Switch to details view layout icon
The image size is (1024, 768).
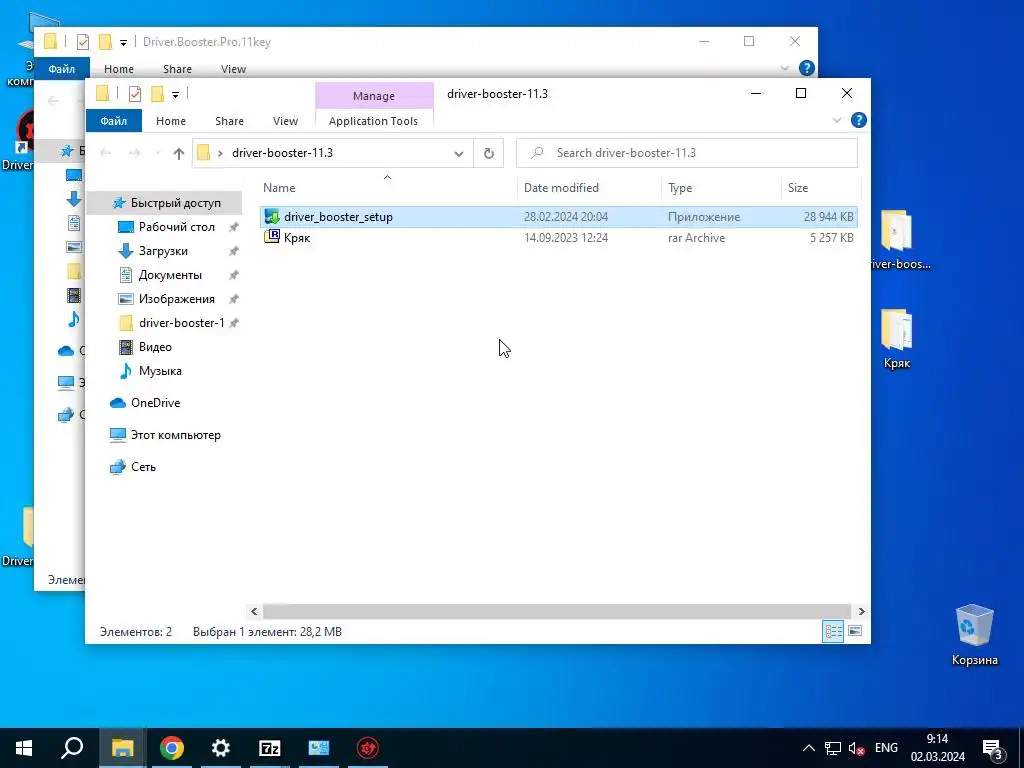tap(833, 632)
